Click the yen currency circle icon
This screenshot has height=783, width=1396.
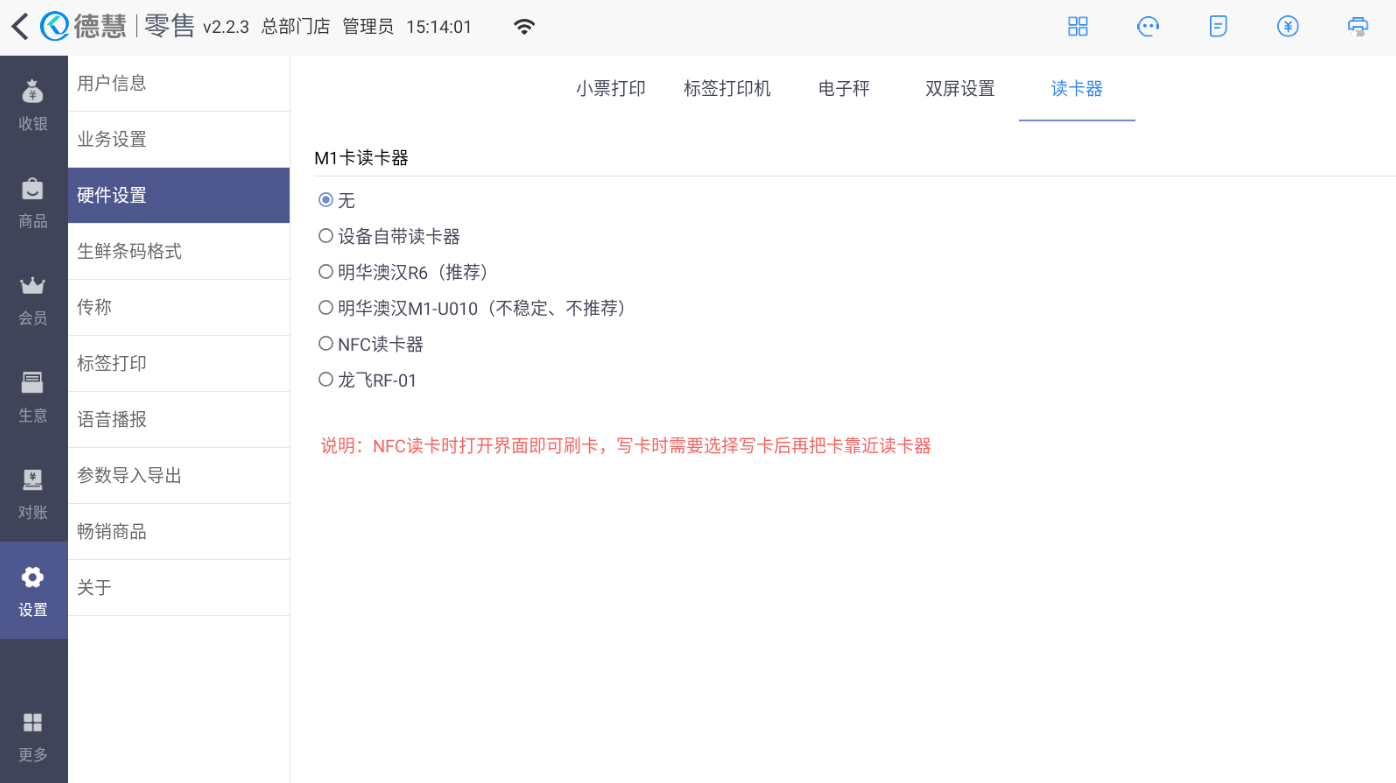(x=1288, y=27)
